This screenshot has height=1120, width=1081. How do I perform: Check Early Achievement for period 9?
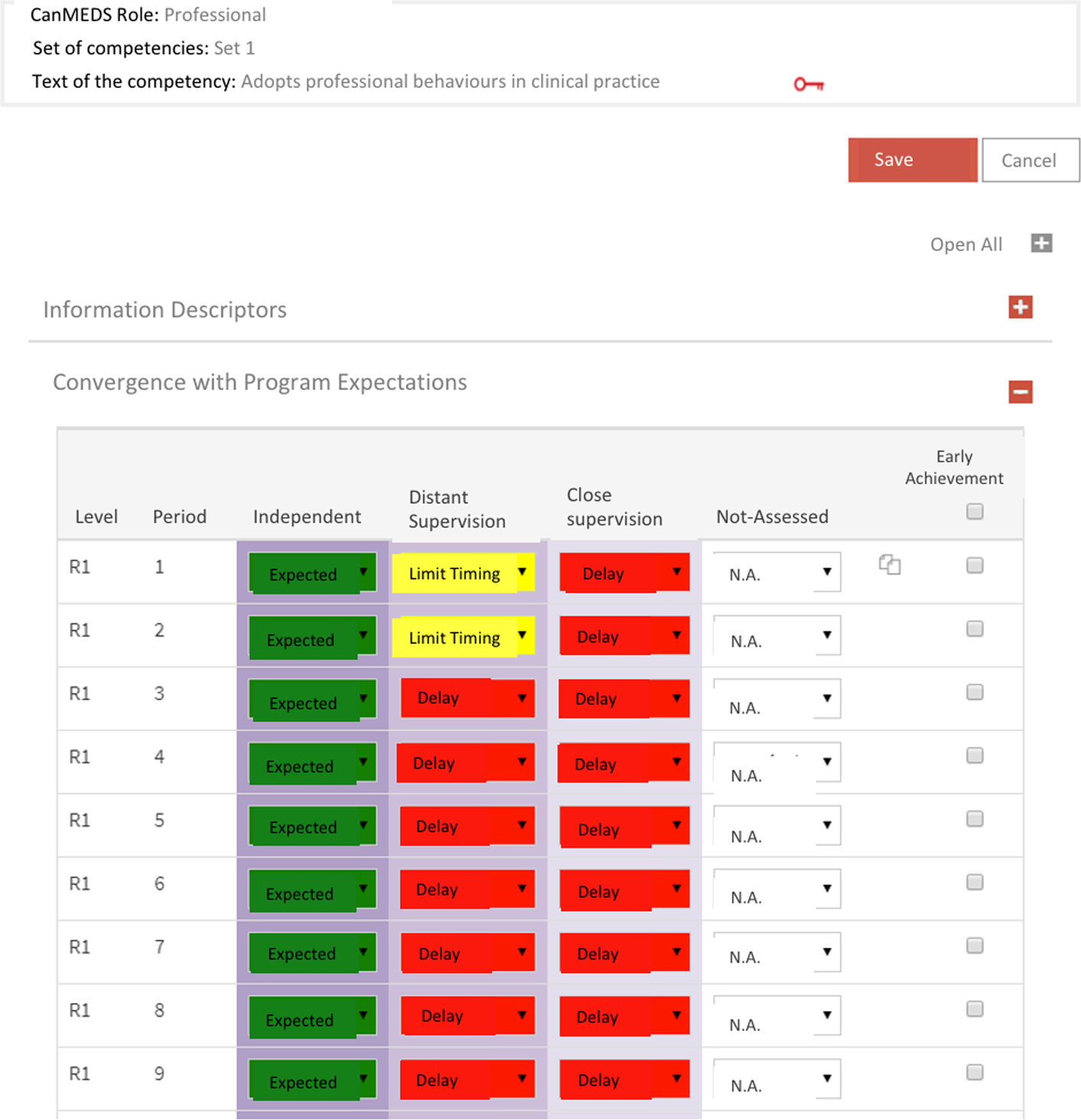coord(975,1073)
